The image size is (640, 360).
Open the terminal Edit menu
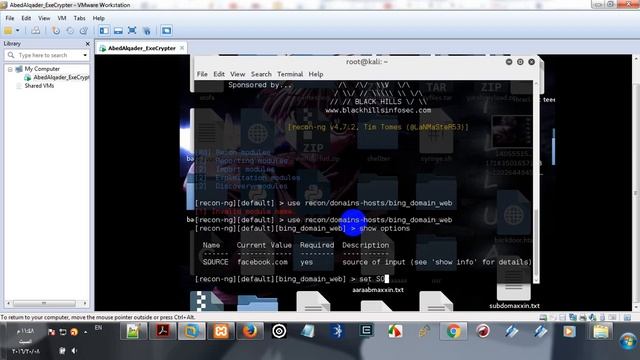[x=219, y=74]
